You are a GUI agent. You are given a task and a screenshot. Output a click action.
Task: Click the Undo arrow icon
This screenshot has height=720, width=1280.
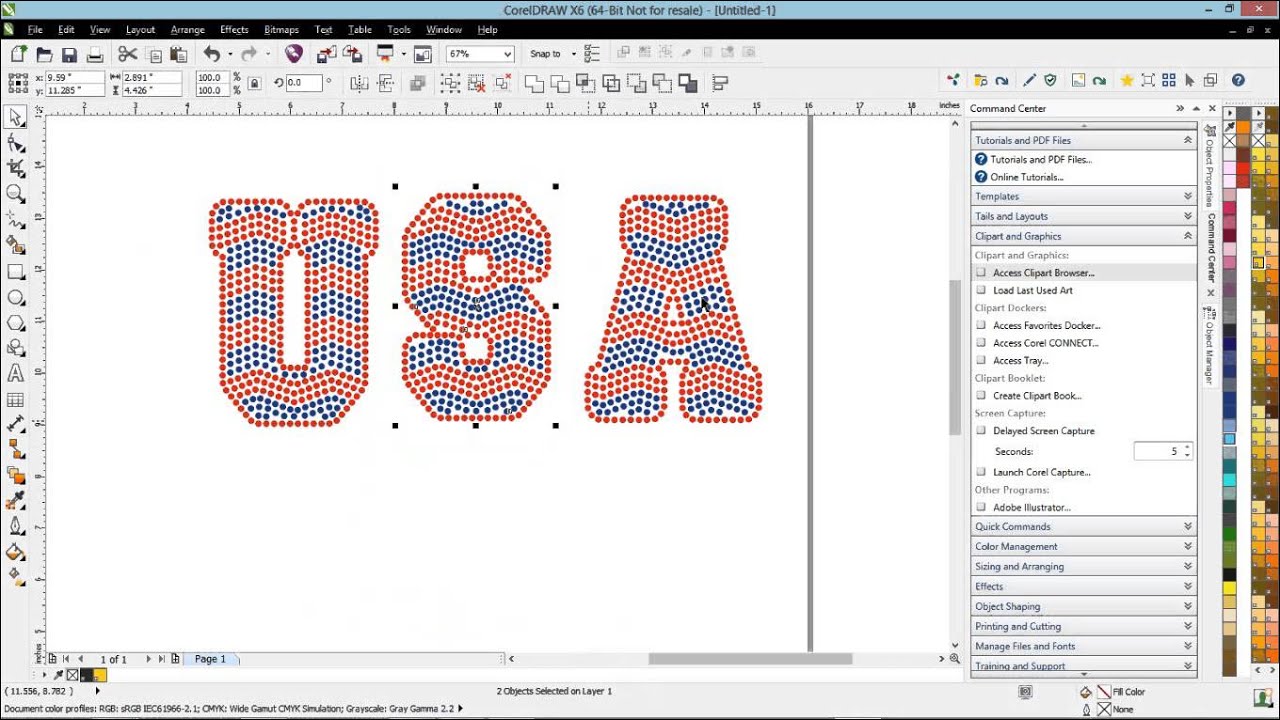coord(211,54)
